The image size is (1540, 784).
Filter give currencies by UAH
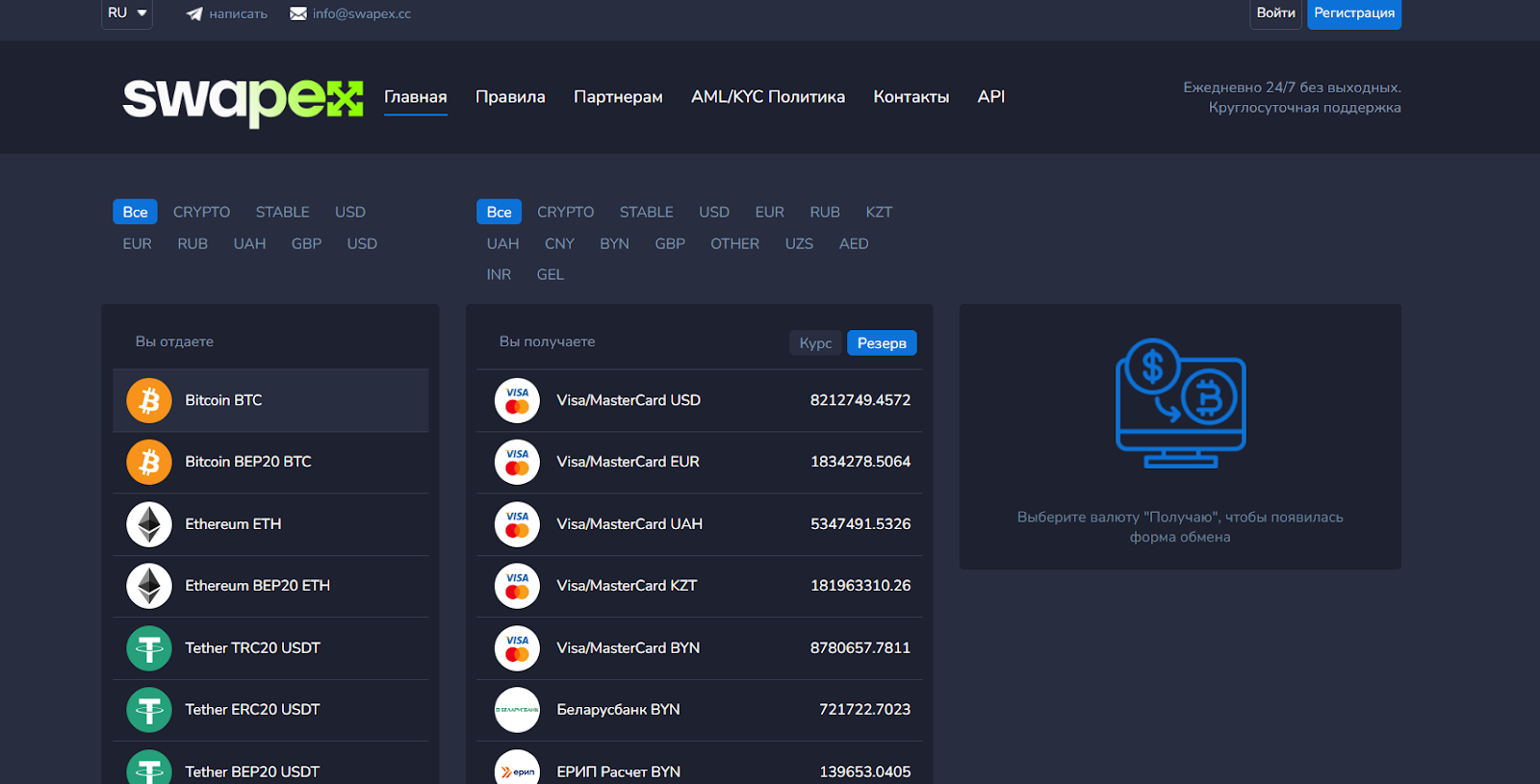249,243
